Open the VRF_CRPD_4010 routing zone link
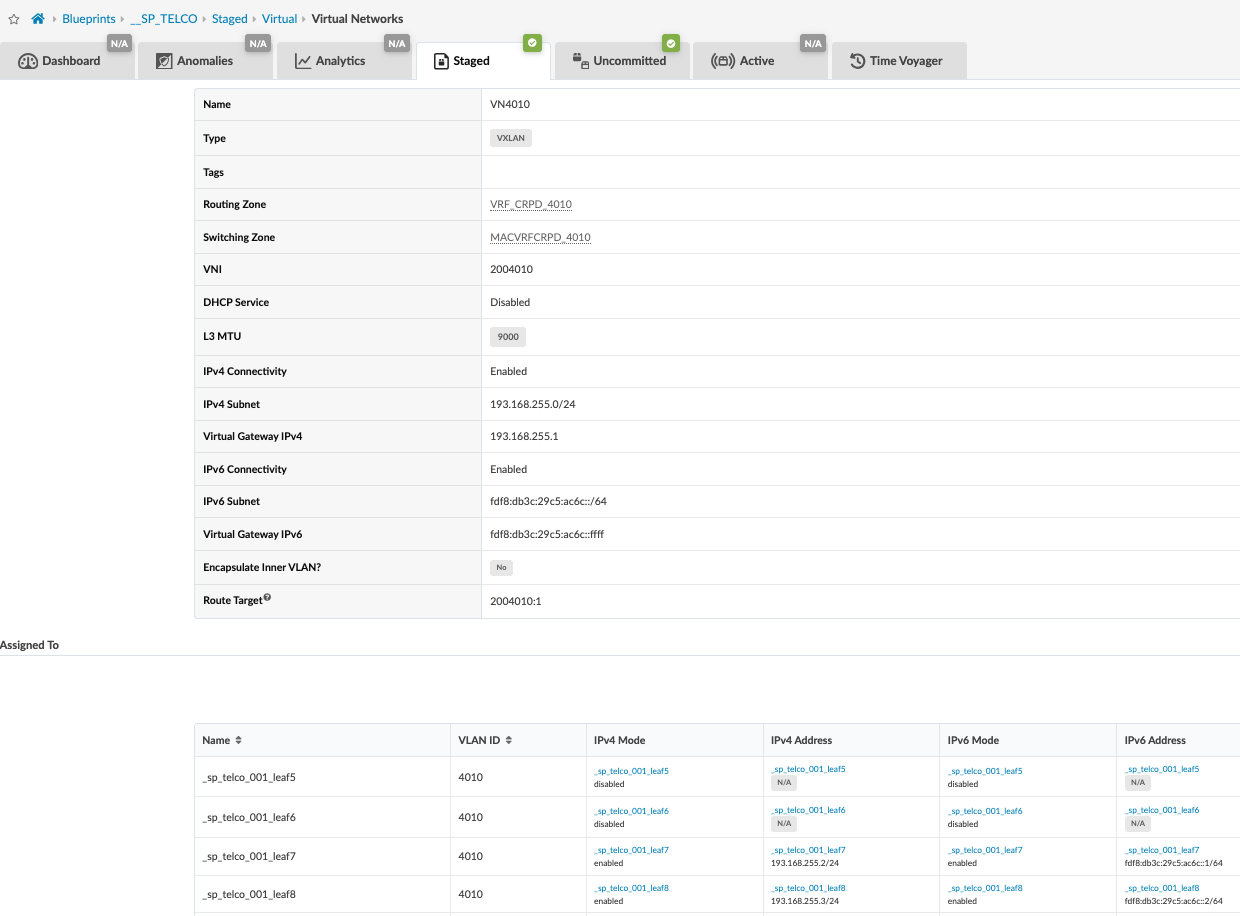1240x916 pixels. (x=531, y=205)
